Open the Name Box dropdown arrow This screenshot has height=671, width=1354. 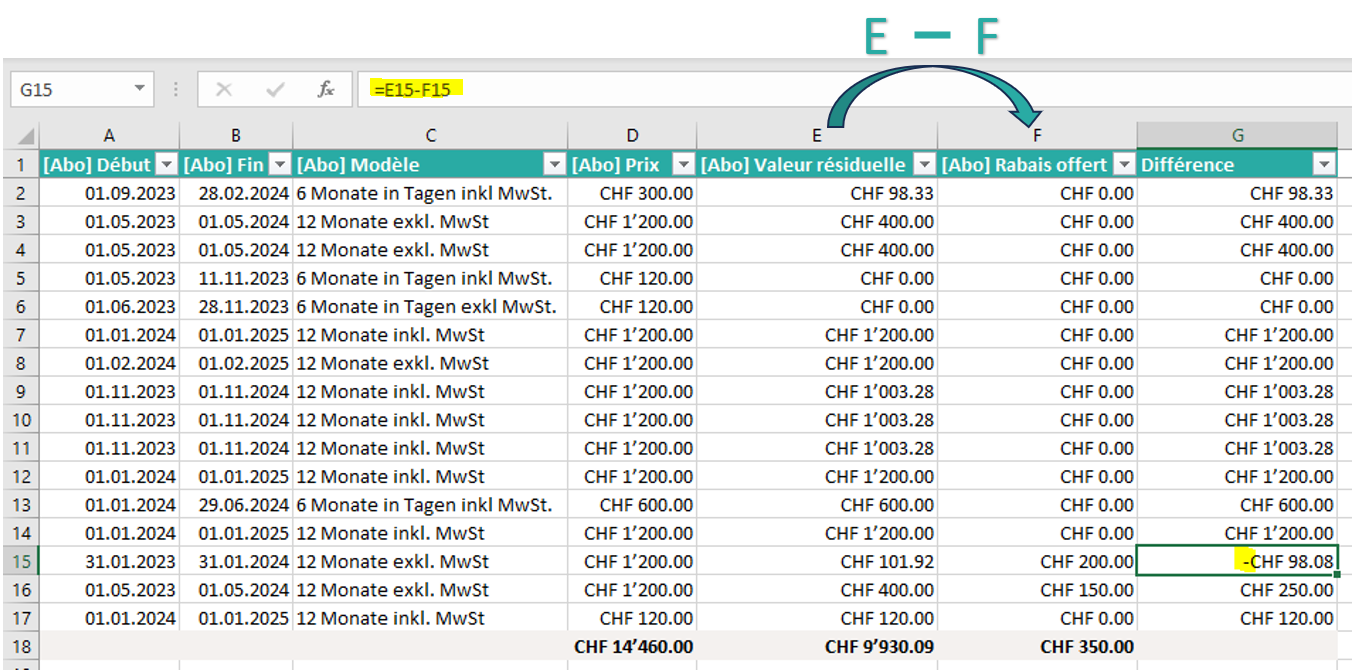click(x=139, y=90)
